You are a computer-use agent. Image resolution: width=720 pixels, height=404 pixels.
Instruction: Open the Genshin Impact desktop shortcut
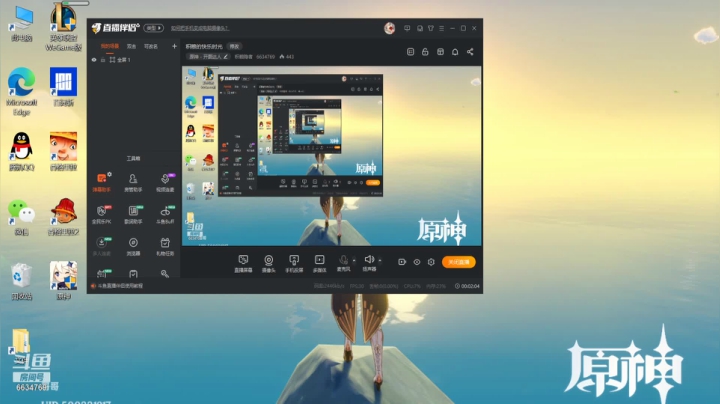[63, 281]
